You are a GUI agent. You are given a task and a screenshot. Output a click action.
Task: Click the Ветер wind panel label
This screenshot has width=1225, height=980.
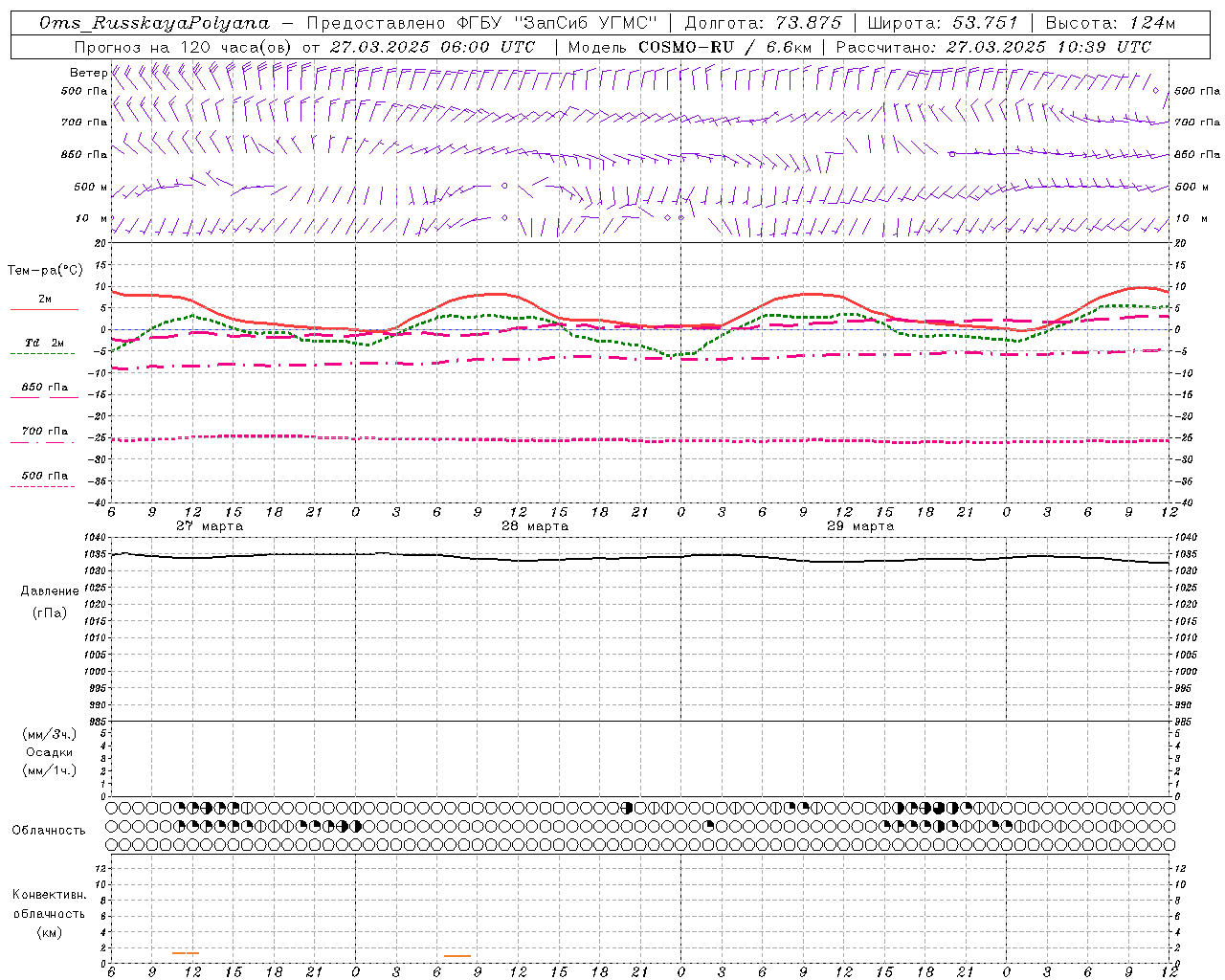point(89,73)
